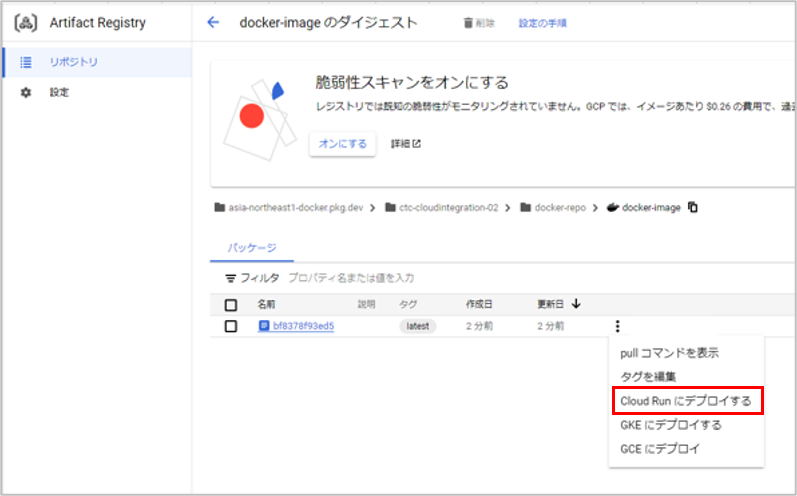Select pull コマンドを表示 from the menu

click(x=669, y=353)
